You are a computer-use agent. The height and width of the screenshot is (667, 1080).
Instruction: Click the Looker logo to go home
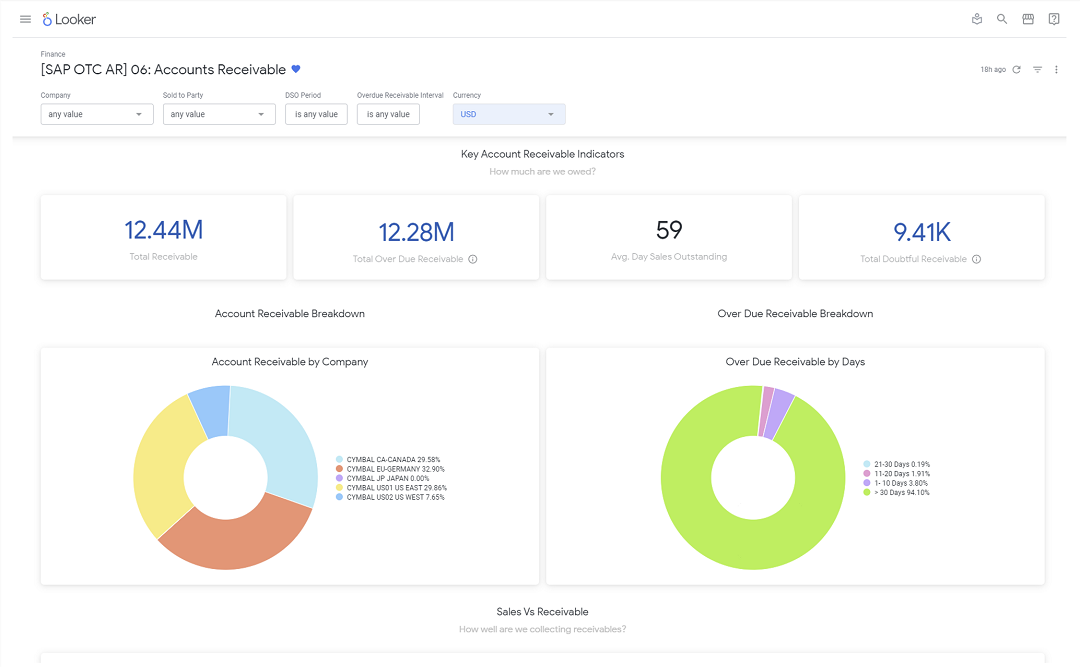point(69,19)
